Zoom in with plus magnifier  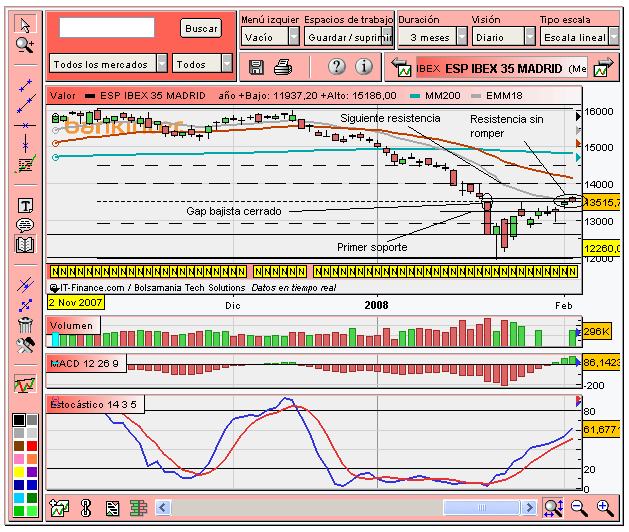pos(605,508)
